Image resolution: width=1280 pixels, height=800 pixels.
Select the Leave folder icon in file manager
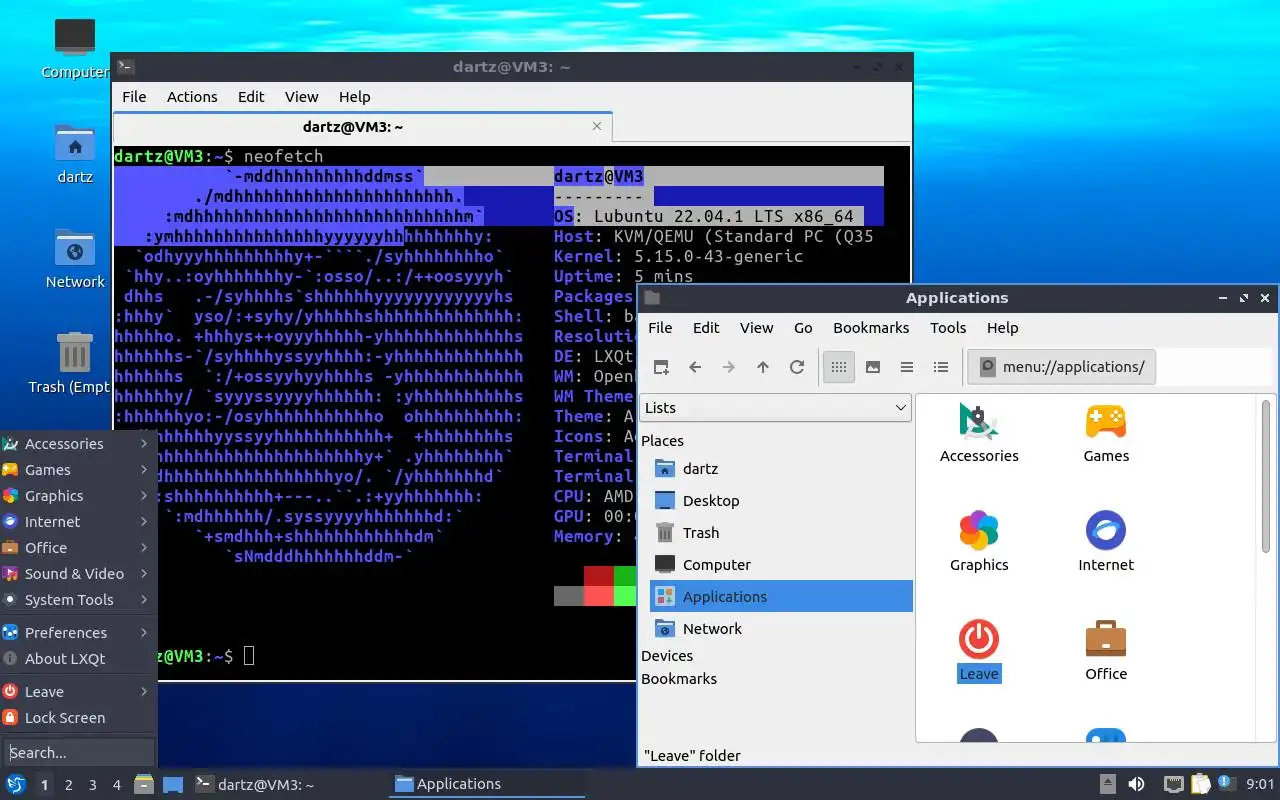point(979,650)
